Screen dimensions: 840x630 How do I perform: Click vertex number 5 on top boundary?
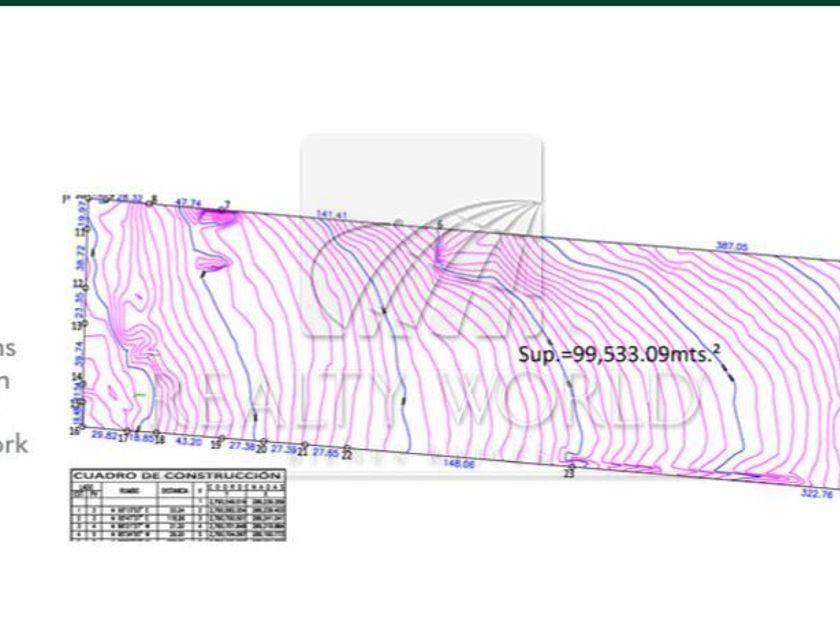(x=440, y=225)
